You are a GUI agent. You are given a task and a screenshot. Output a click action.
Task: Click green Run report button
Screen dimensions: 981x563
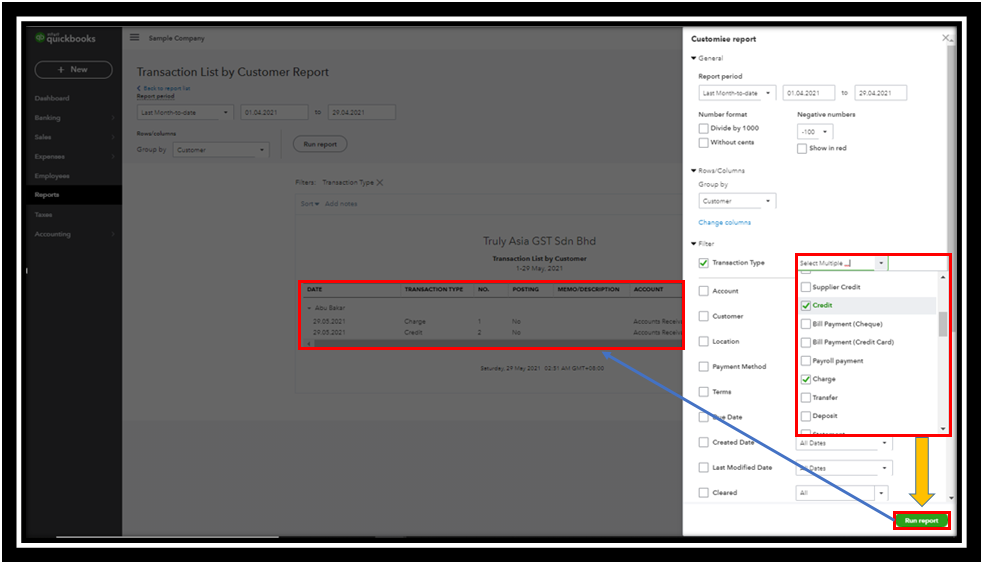click(921, 520)
